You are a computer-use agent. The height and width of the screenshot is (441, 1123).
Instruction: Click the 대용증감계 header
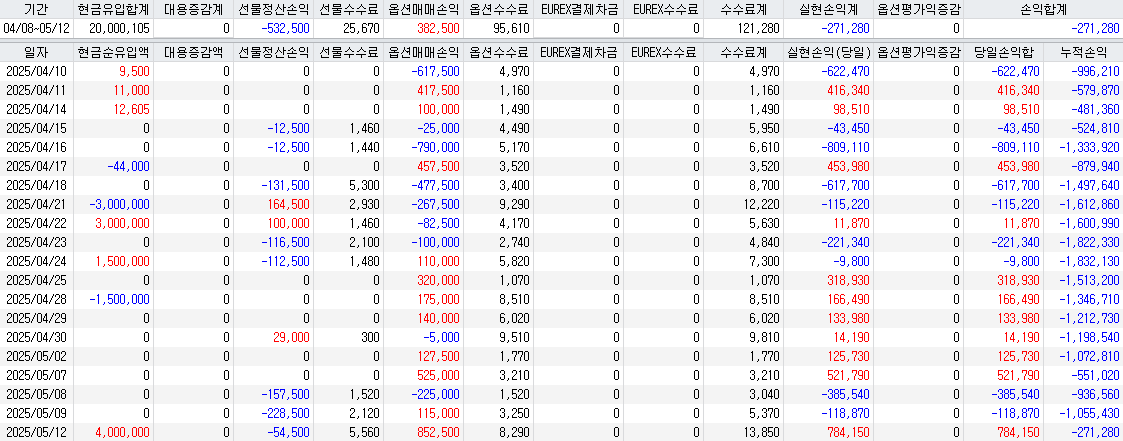(x=193, y=9)
